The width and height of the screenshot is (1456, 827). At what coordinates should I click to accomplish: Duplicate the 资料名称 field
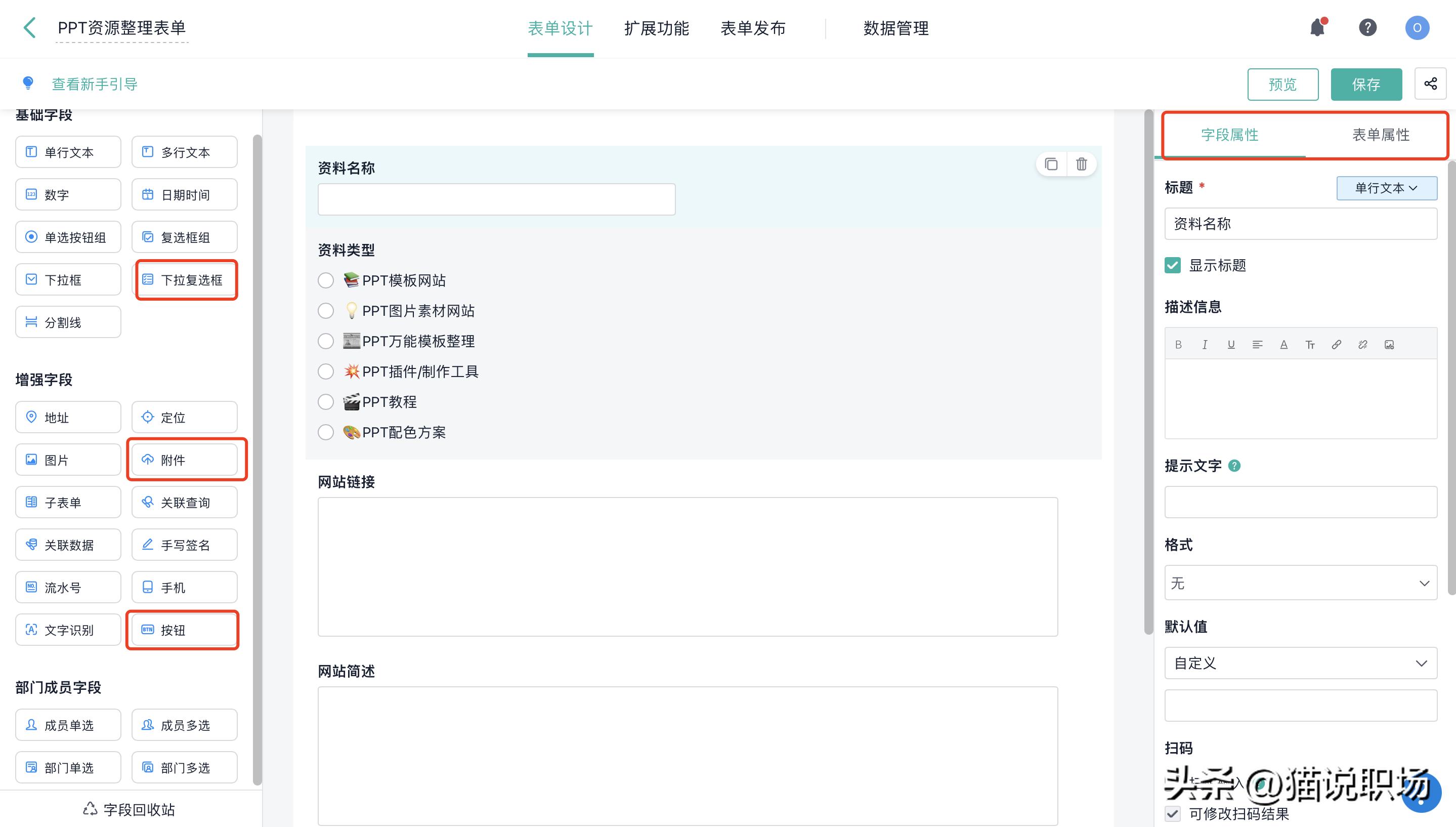pos(1051,163)
